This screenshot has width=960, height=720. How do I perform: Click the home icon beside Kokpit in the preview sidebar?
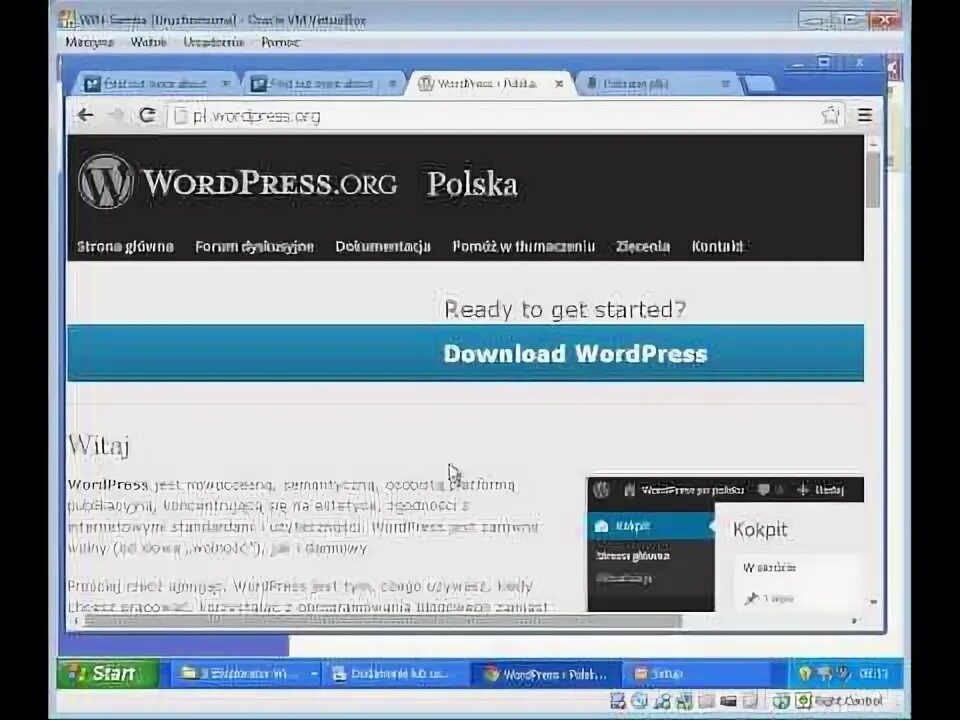pyautogui.click(x=601, y=526)
